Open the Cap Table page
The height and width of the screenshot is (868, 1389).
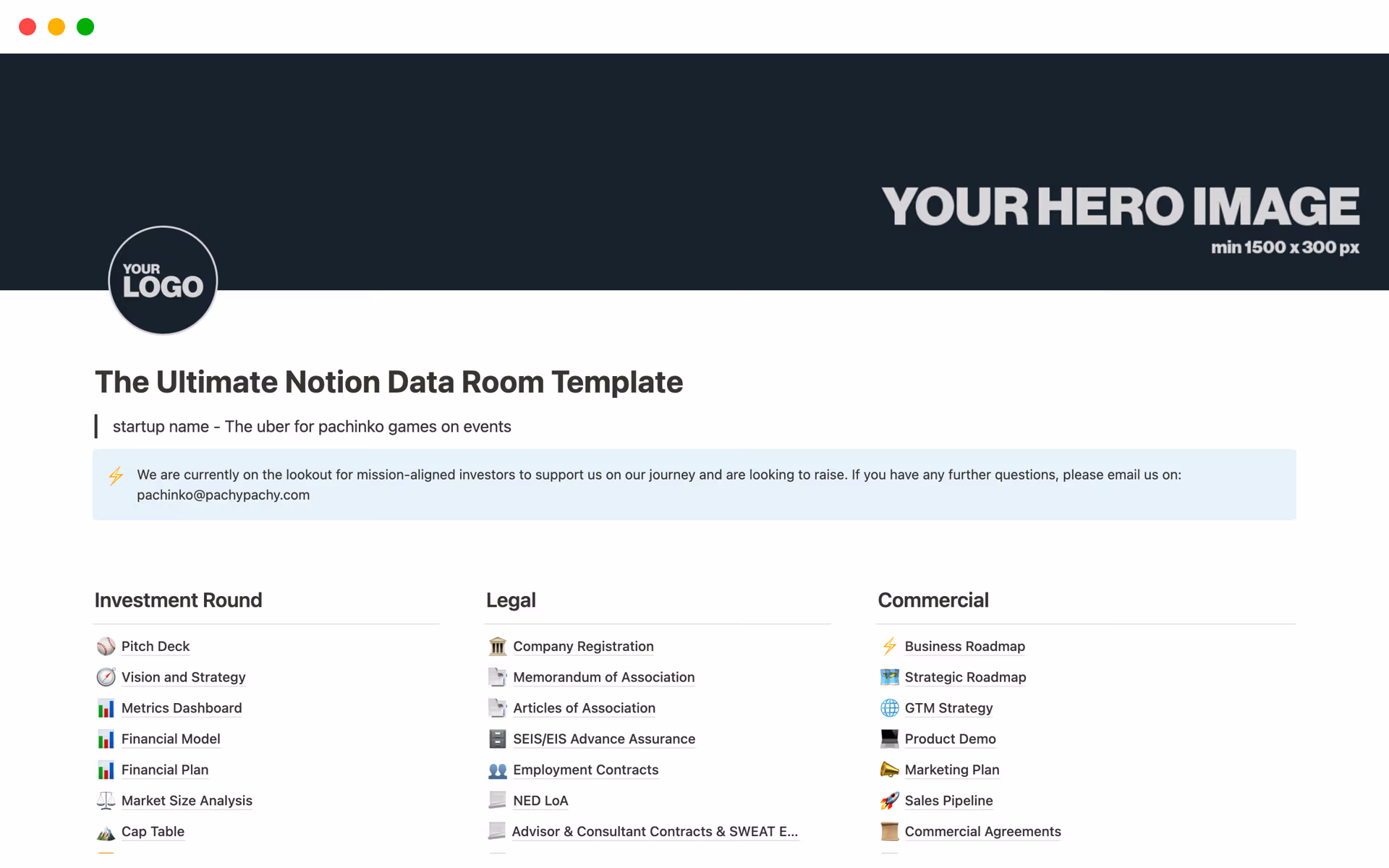pyautogui.click(x=153, y=832)
